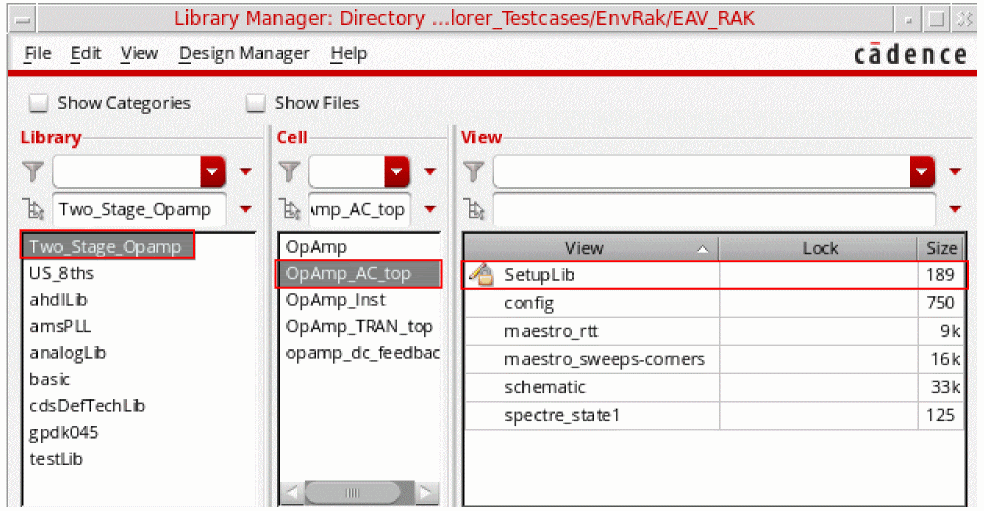
Task: Select the opamp_dc_feedbac cell
Action: [x=362, y=353]
